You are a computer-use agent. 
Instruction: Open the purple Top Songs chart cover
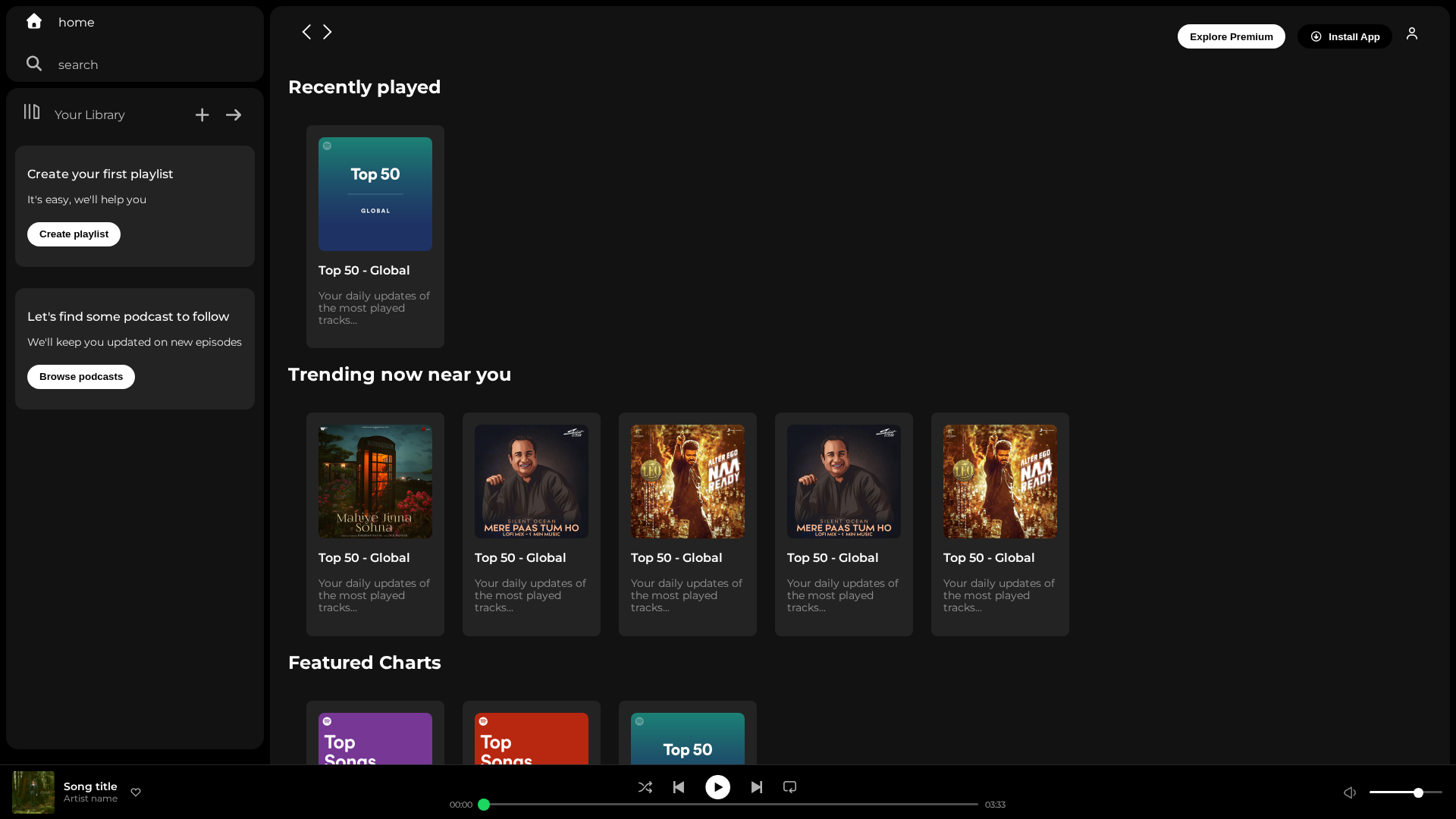[375, 739]
